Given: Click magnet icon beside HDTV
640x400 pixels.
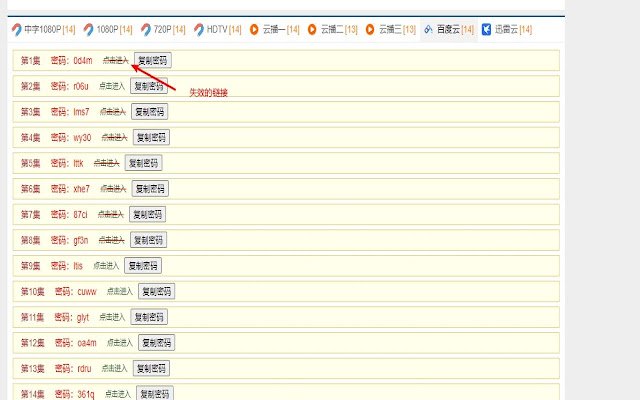Looking at the screenshot, I should click(199, 29).
